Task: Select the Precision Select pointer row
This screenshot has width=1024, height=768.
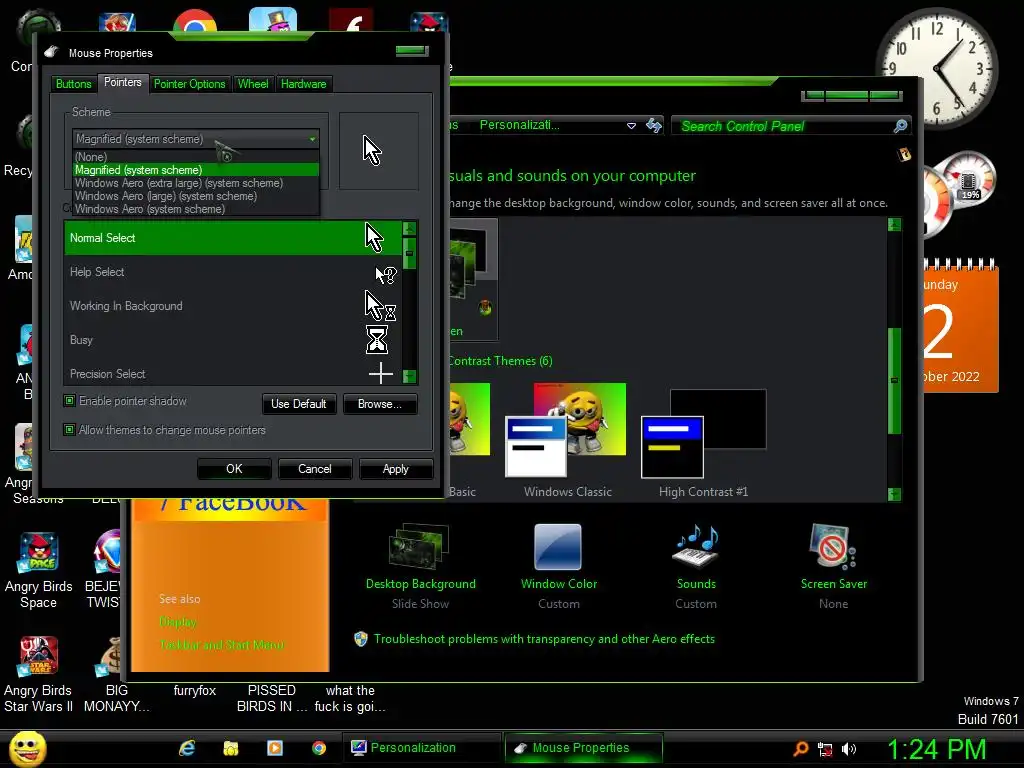Action: coord(233,374)
